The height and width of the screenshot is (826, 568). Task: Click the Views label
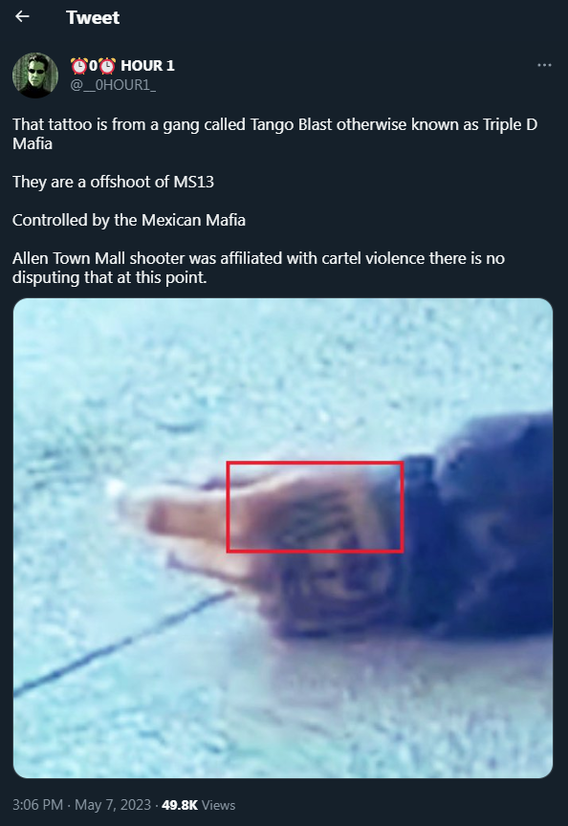[x=219, y=805]
